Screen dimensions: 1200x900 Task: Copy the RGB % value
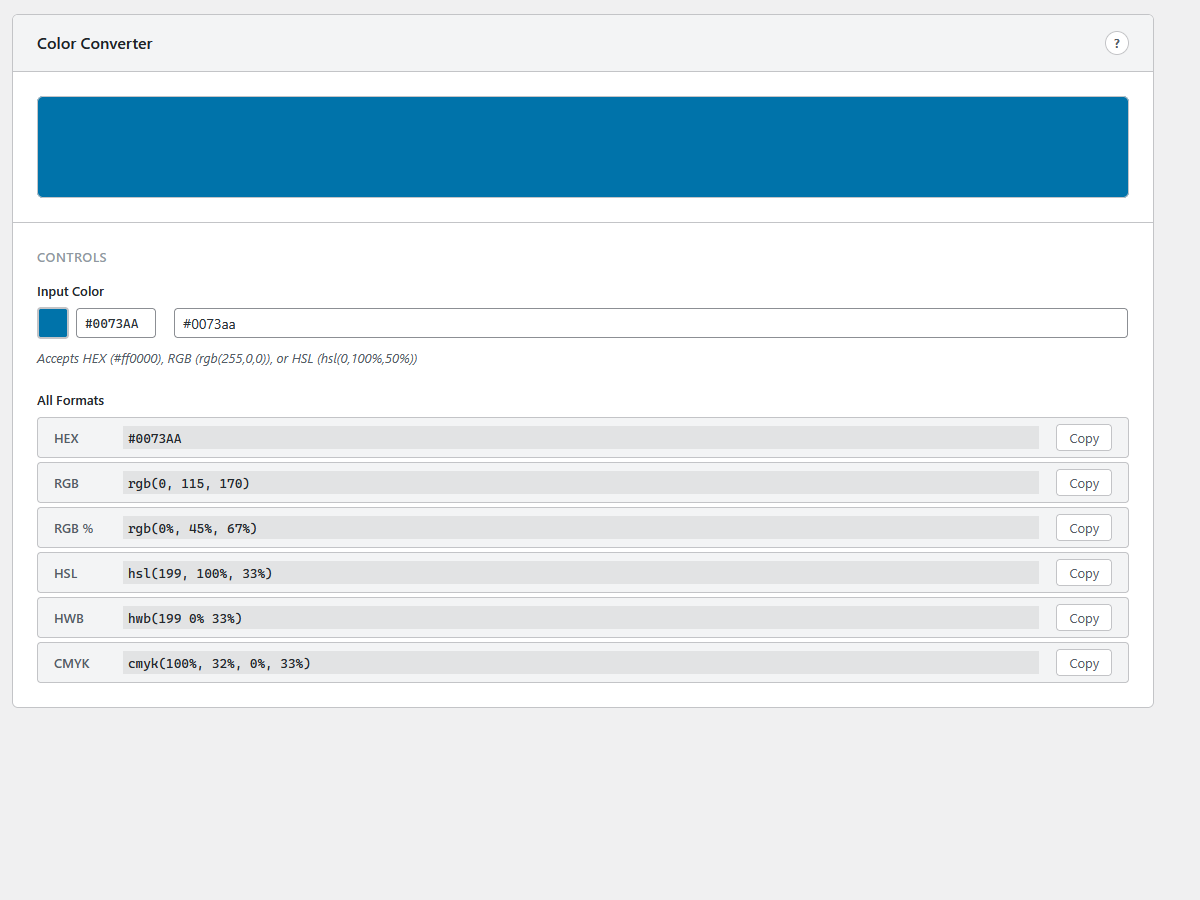1083,527
